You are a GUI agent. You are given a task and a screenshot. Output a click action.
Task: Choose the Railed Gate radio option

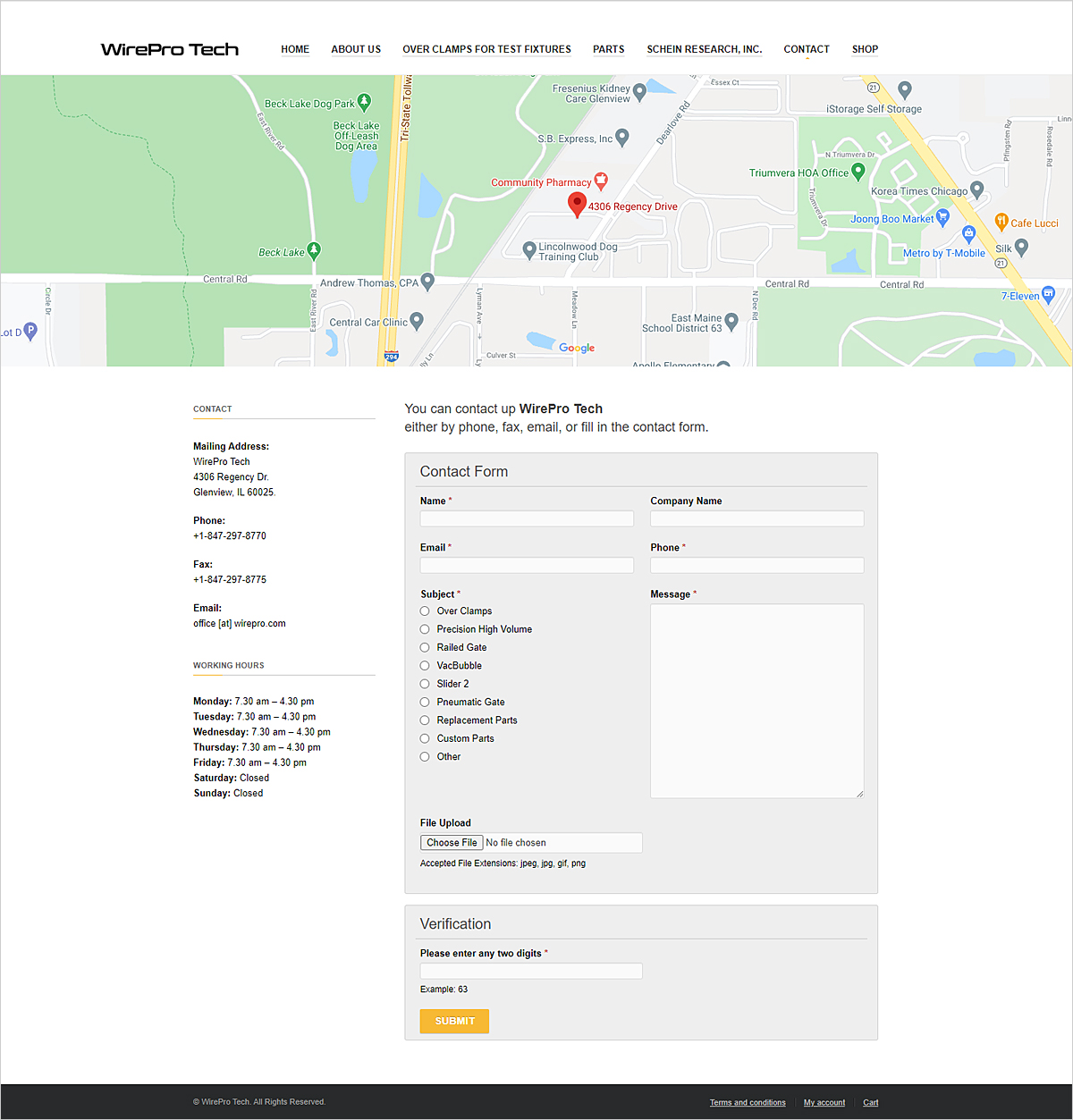425,647
